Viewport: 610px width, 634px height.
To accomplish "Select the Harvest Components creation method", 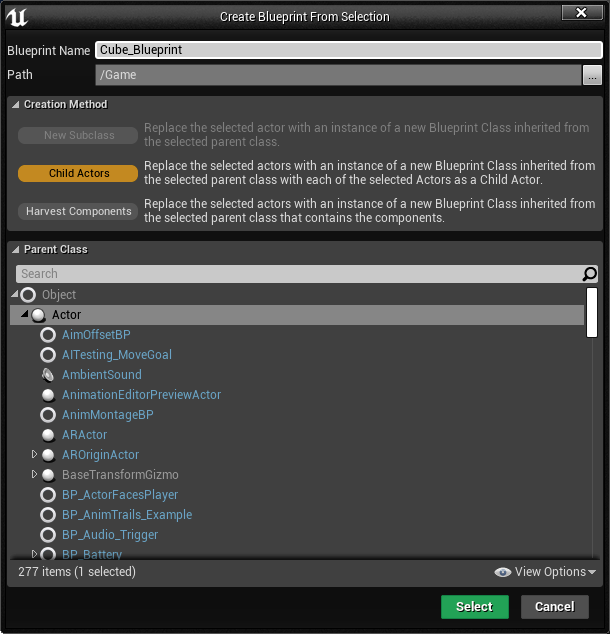I will pyautogui.click(x=78, y=211).
